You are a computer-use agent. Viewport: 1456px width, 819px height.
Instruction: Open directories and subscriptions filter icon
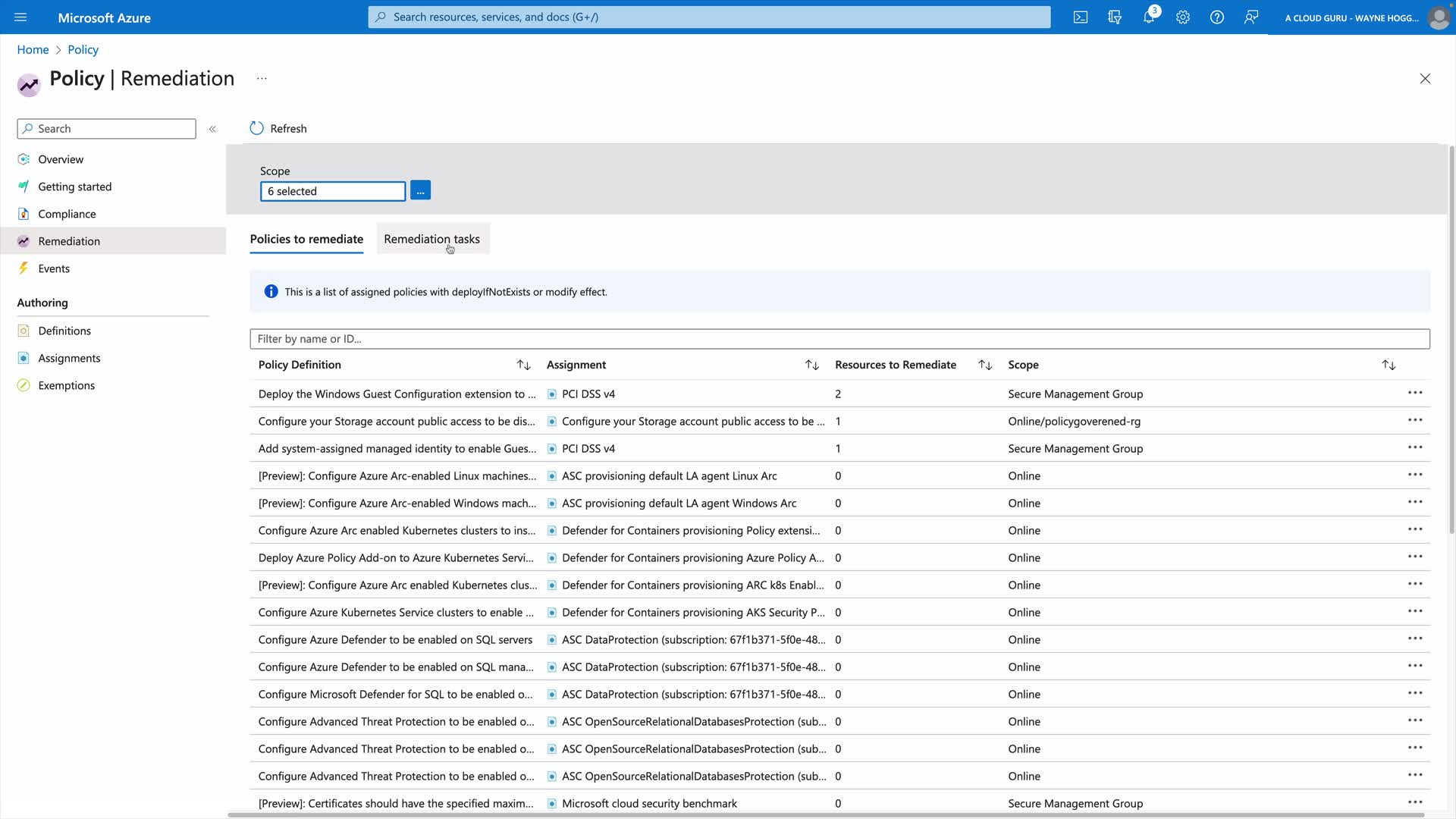(1114, 17)
